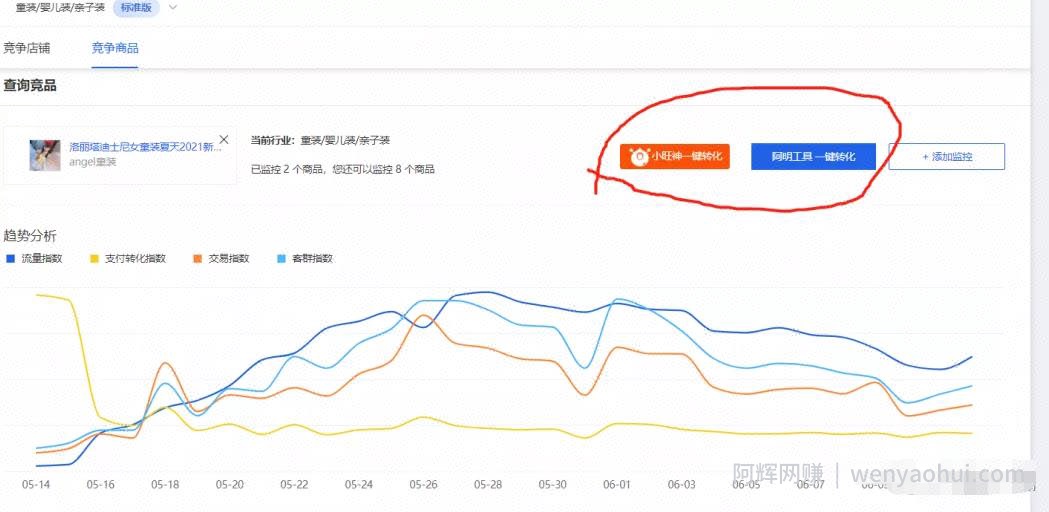Select the 竞争商品 tab
The image size is (1049, 512).
tap(115, 48)
